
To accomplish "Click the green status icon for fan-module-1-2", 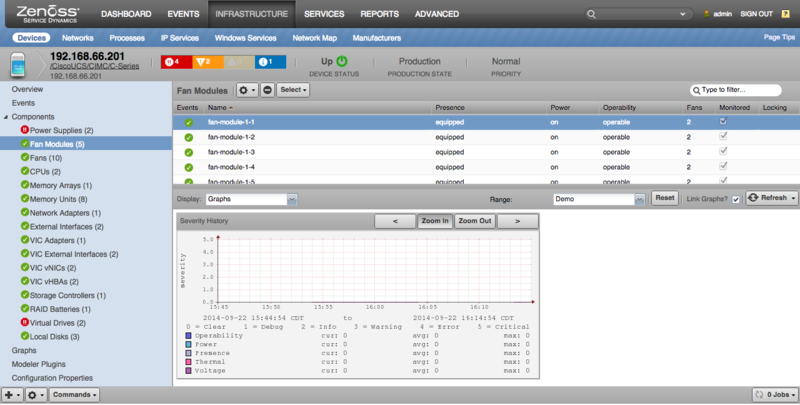I will tap(189, 137).
